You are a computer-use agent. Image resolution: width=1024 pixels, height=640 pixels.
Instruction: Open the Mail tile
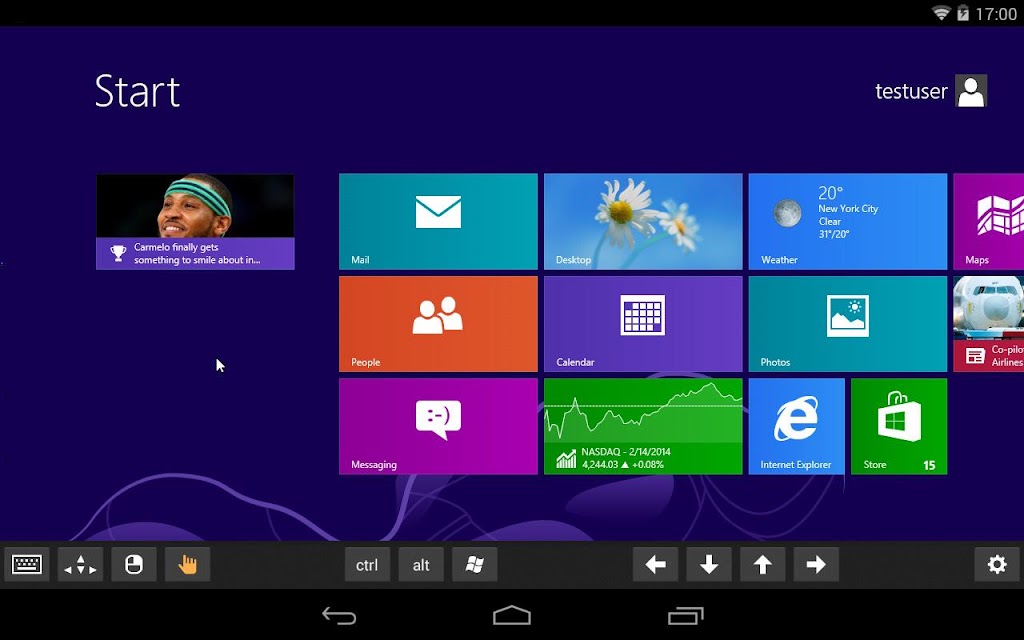[438, 221]
